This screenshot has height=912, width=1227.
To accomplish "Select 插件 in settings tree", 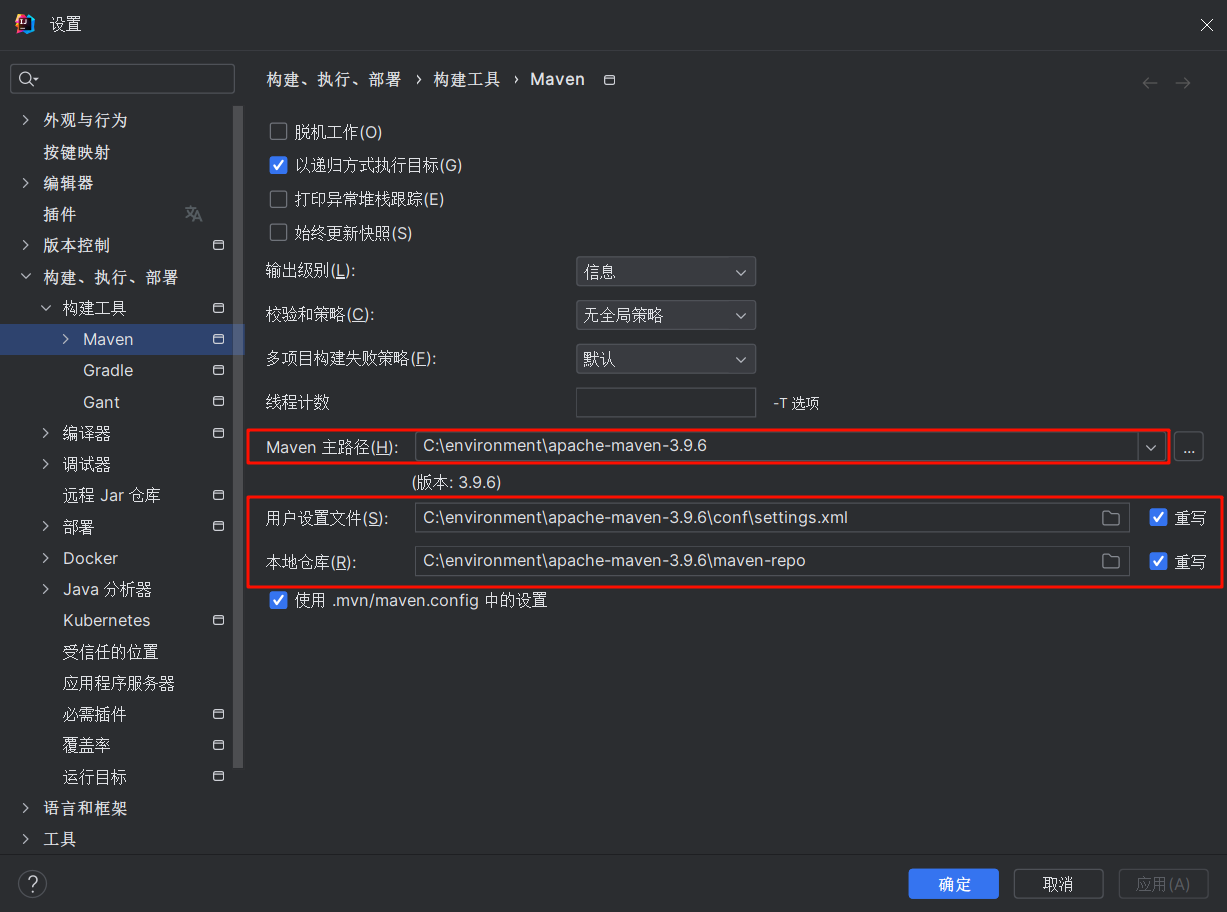I will [60, 214].
